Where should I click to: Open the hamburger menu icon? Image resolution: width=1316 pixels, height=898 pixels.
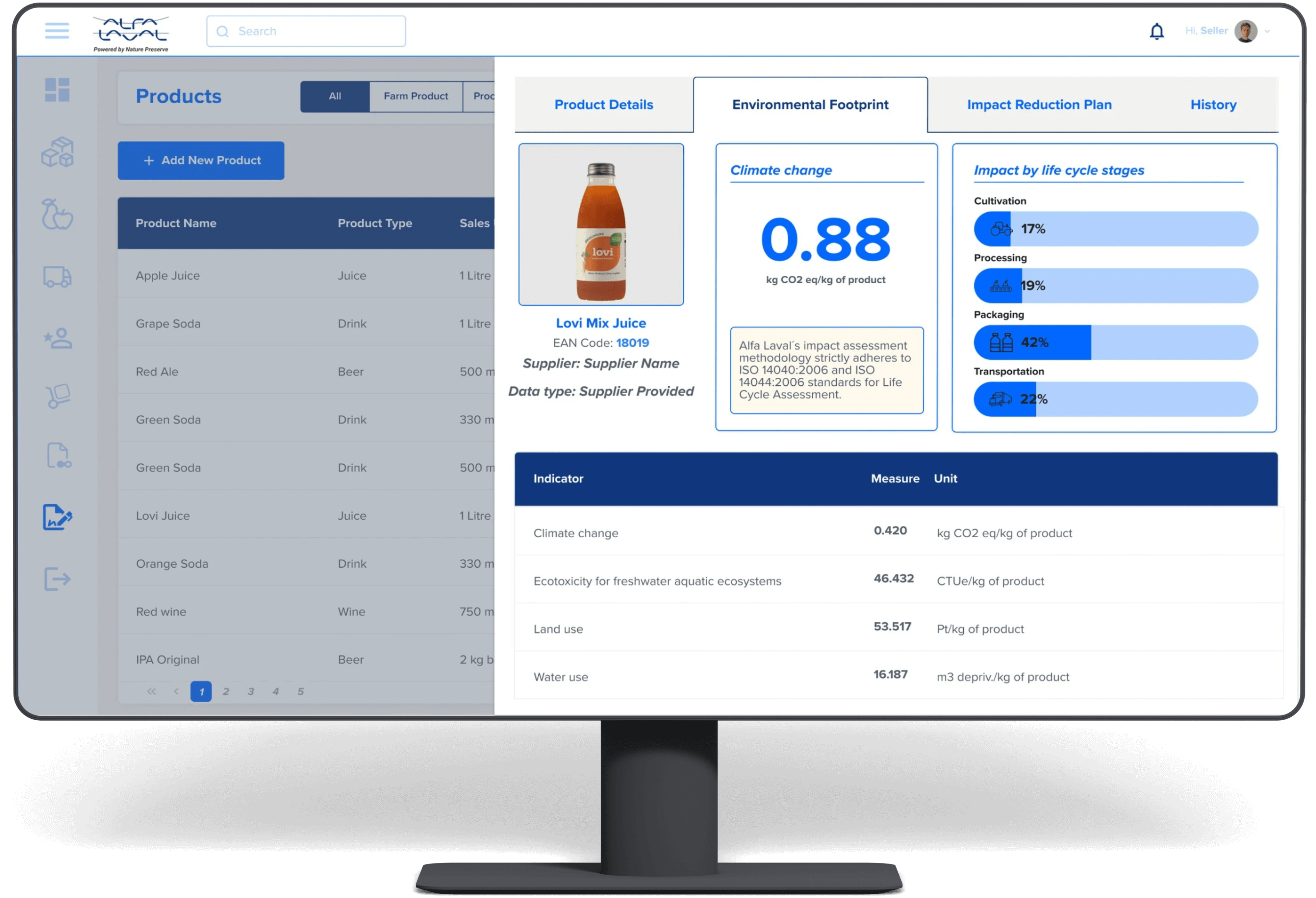coord(57,31)
